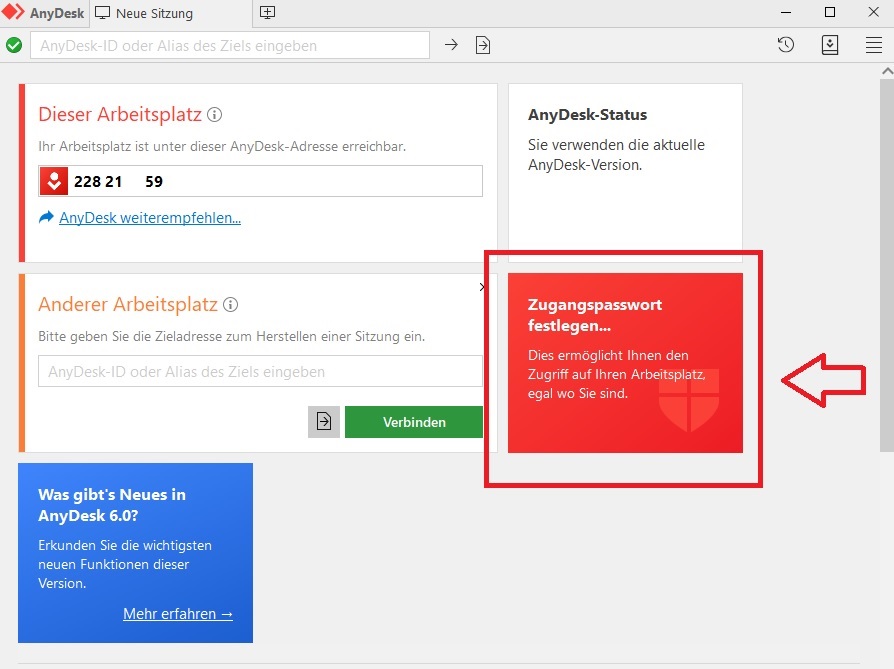The image size is (894, 669).
Task: Open the session history clock icon
Action: 786,44
